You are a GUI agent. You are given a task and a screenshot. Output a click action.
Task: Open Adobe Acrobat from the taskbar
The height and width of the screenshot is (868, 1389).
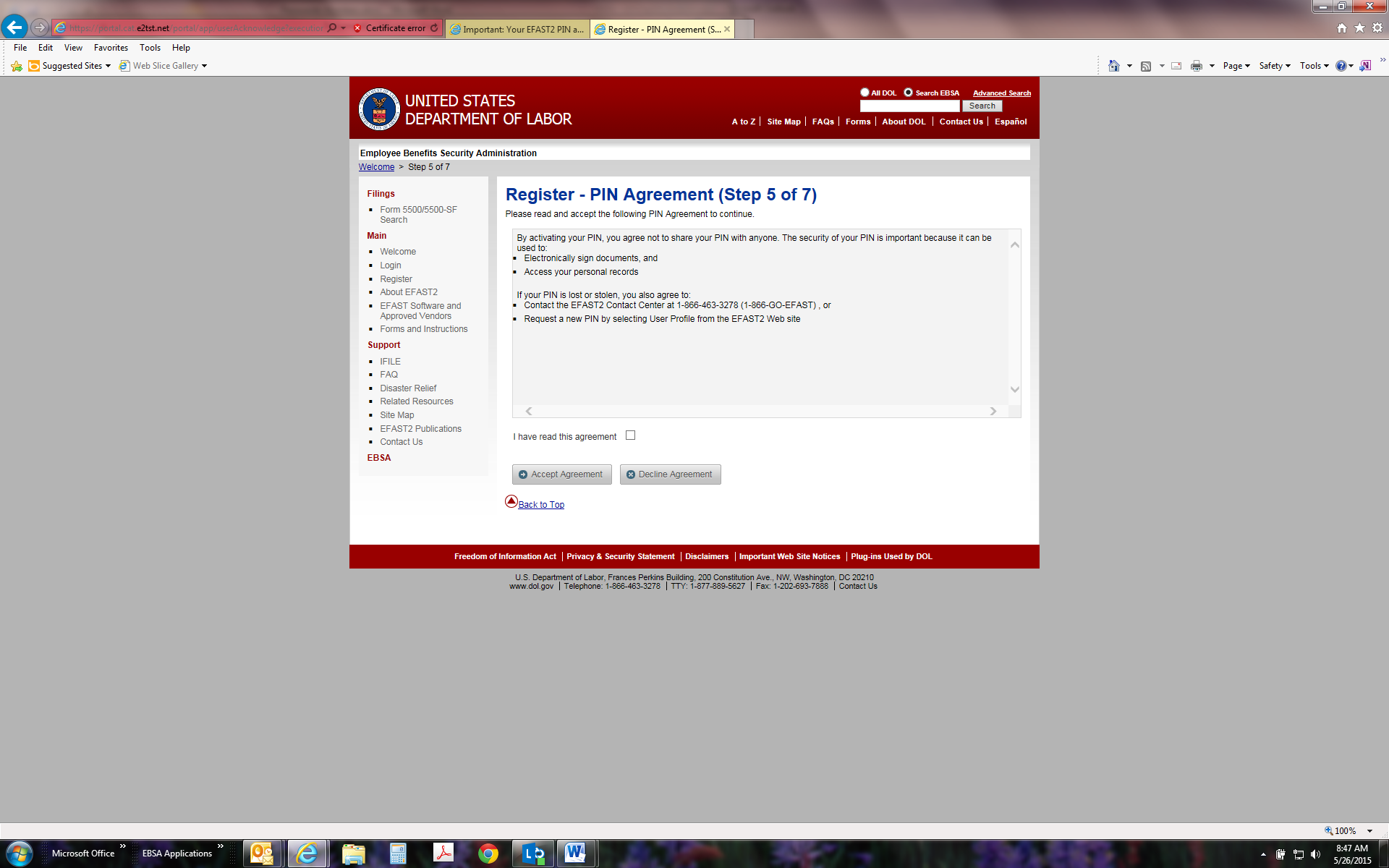[x=443, y=854]
